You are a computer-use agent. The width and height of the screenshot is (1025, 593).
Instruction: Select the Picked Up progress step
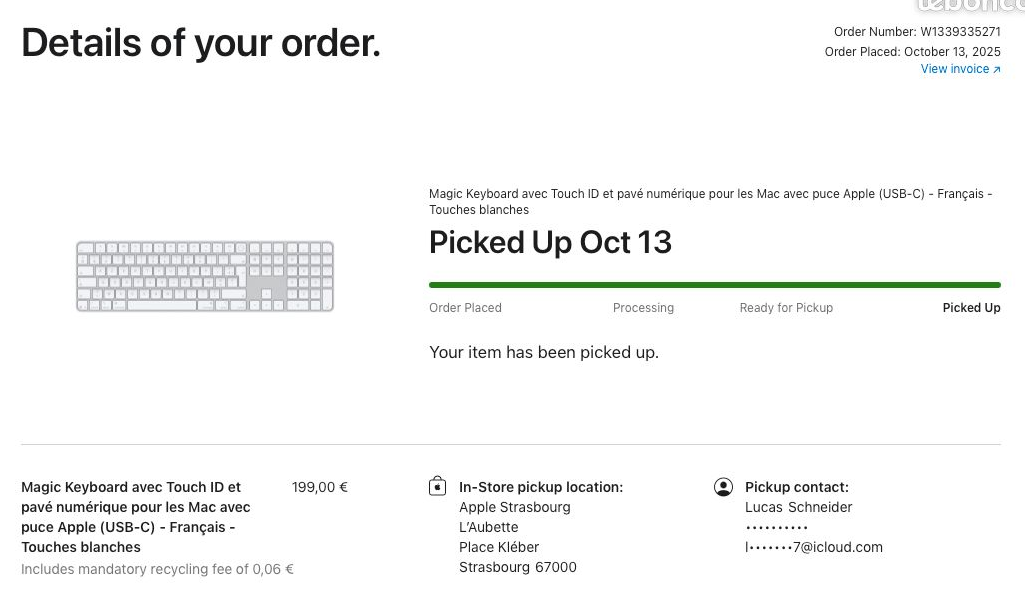click(971, 308)
